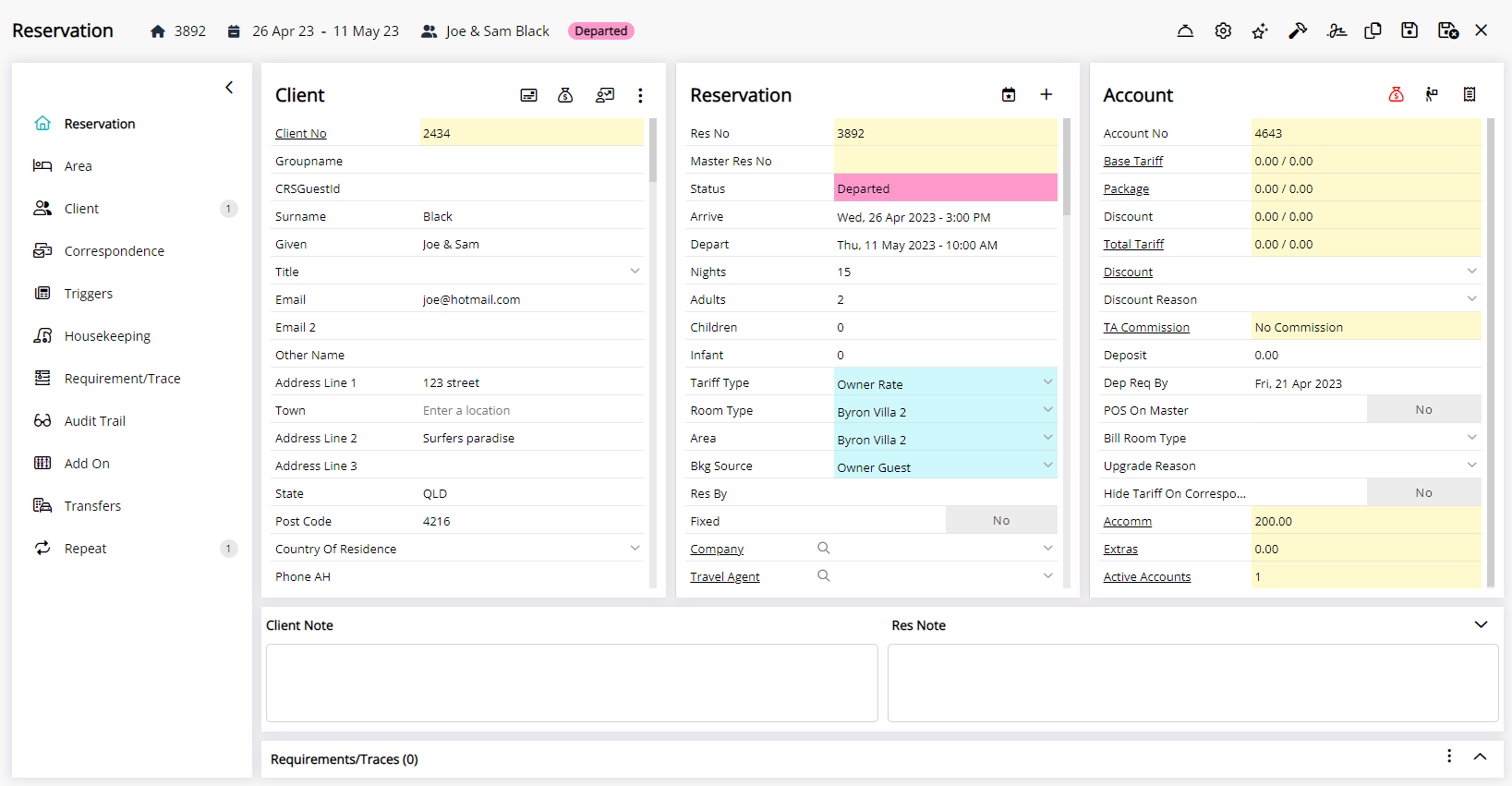Open the hammer maintenance tool icon
This screenshot has width=1512, height=786.
click(x=1298, y=30)
